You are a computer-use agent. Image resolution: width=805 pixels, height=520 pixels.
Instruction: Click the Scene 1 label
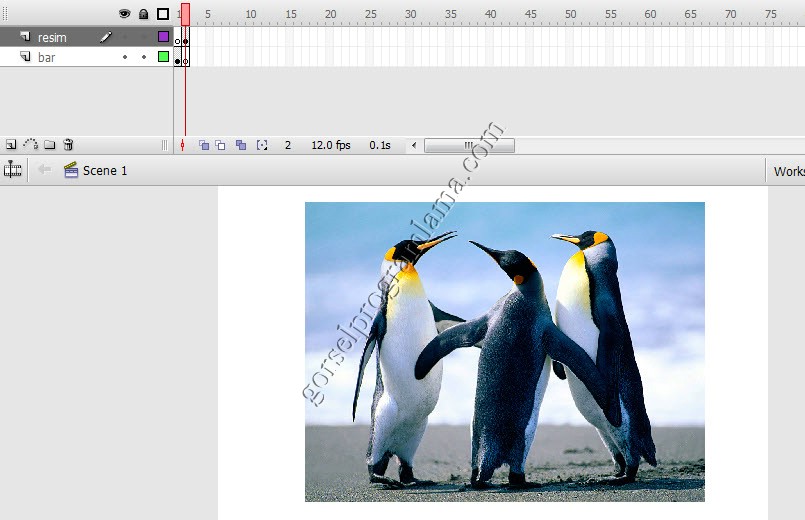104,171
